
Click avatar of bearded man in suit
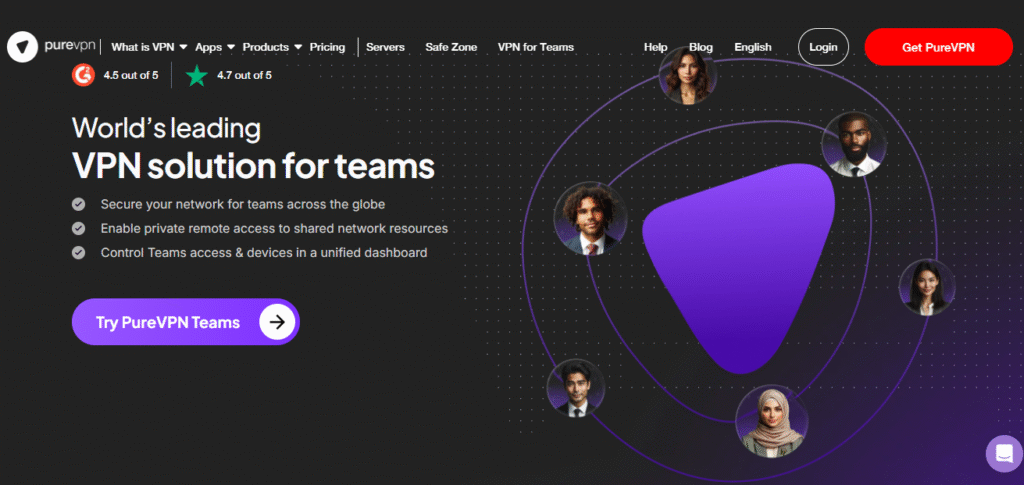click(x=853, y=145)
